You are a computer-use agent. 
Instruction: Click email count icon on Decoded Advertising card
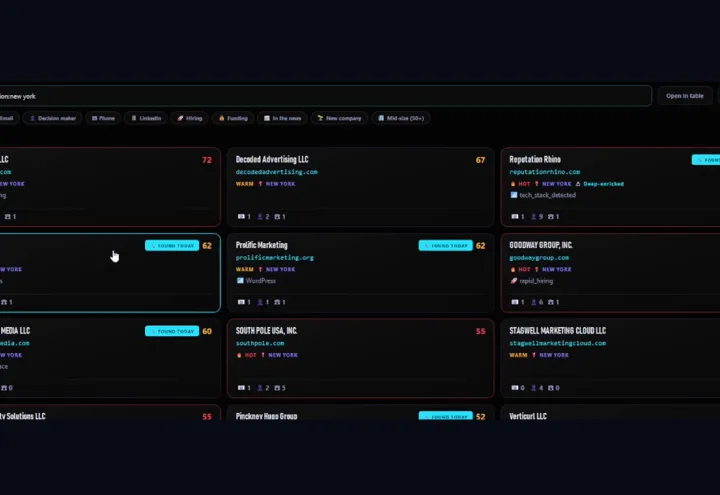pos(241,217)
